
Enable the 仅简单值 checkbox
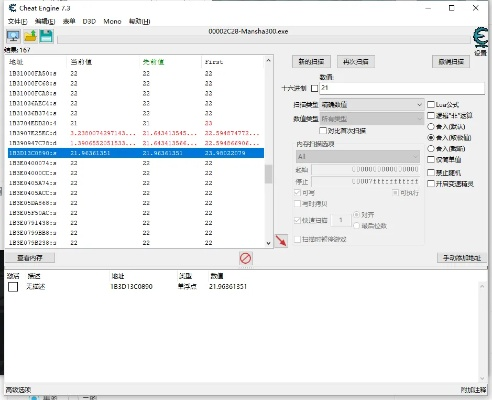click(x=431, y=160)
